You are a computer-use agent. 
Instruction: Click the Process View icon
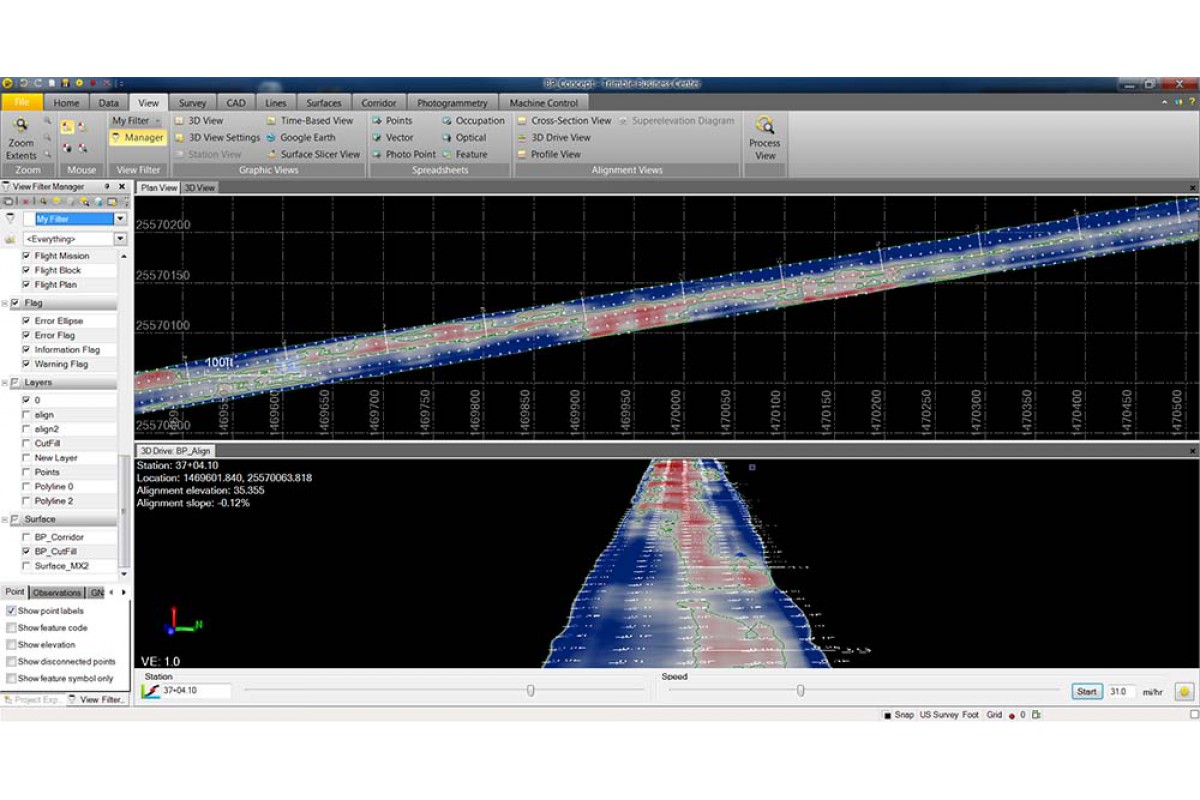click(x=765, y=126)
